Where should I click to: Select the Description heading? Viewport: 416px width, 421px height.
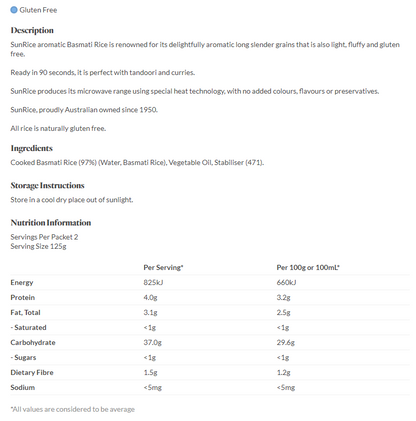click(x=32, y=30)
